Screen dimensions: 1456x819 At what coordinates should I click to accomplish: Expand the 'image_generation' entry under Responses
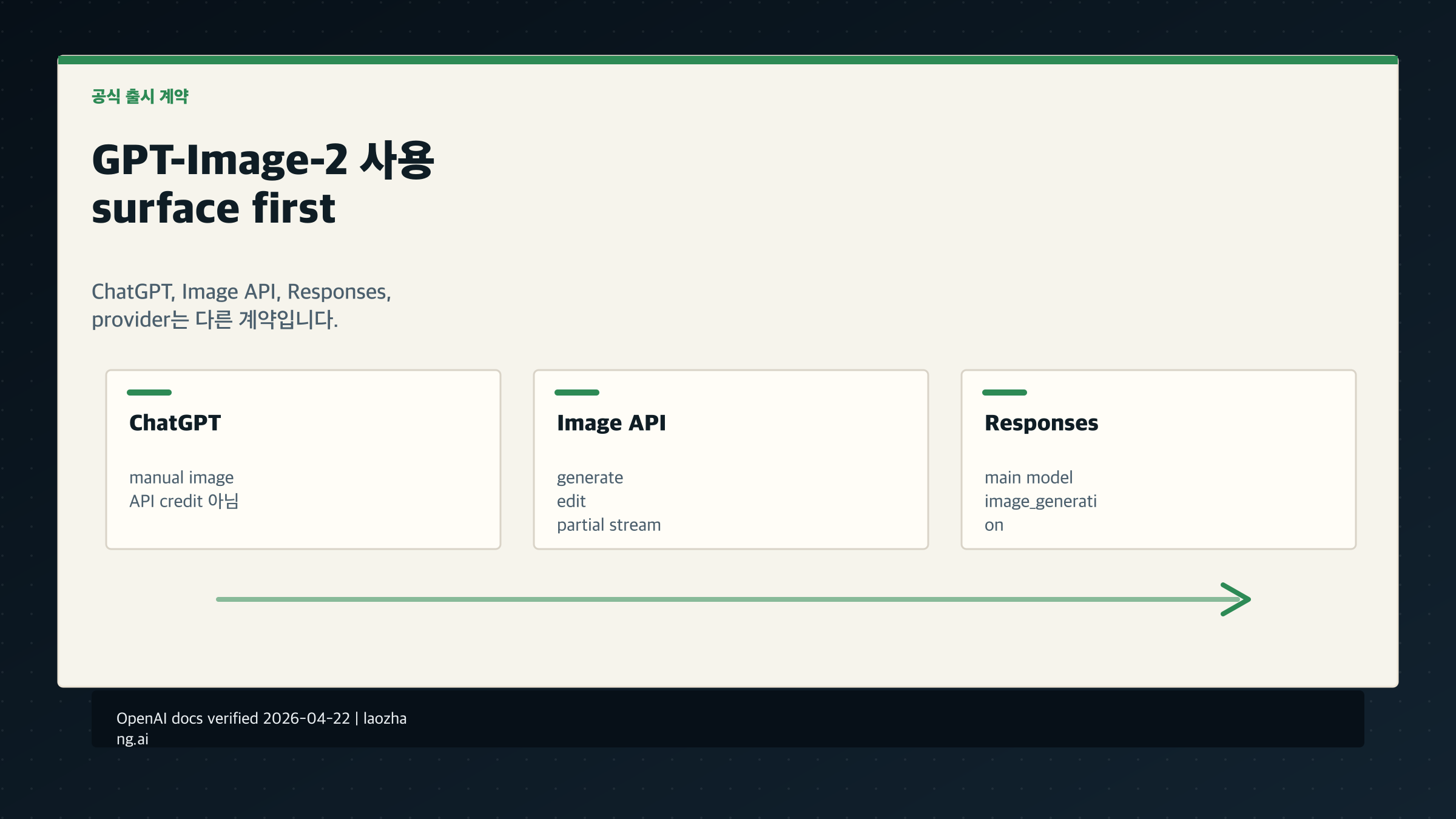pyautogui.click(x=1040, y=513)
